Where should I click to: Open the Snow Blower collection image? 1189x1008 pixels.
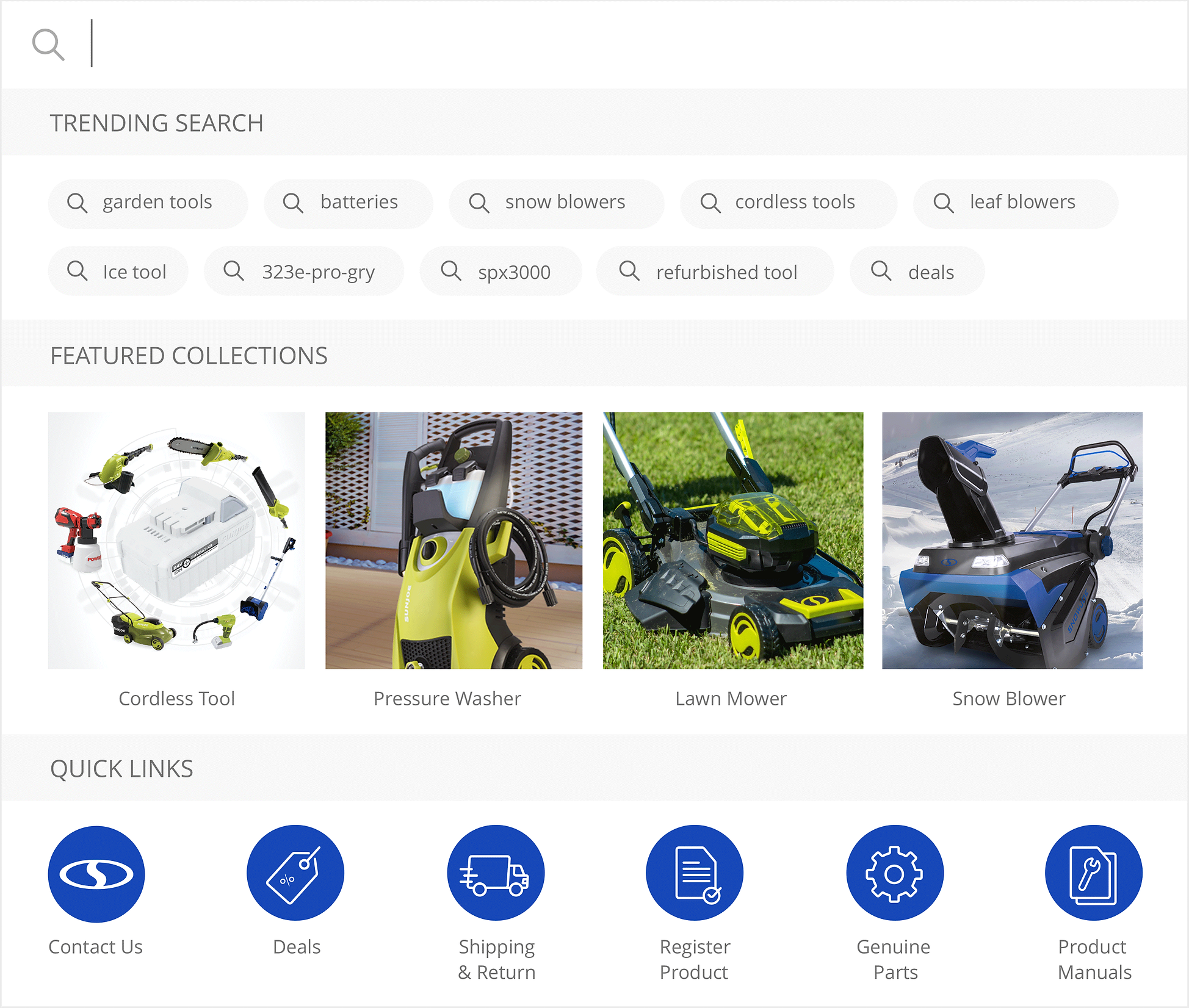[1012, 541]
